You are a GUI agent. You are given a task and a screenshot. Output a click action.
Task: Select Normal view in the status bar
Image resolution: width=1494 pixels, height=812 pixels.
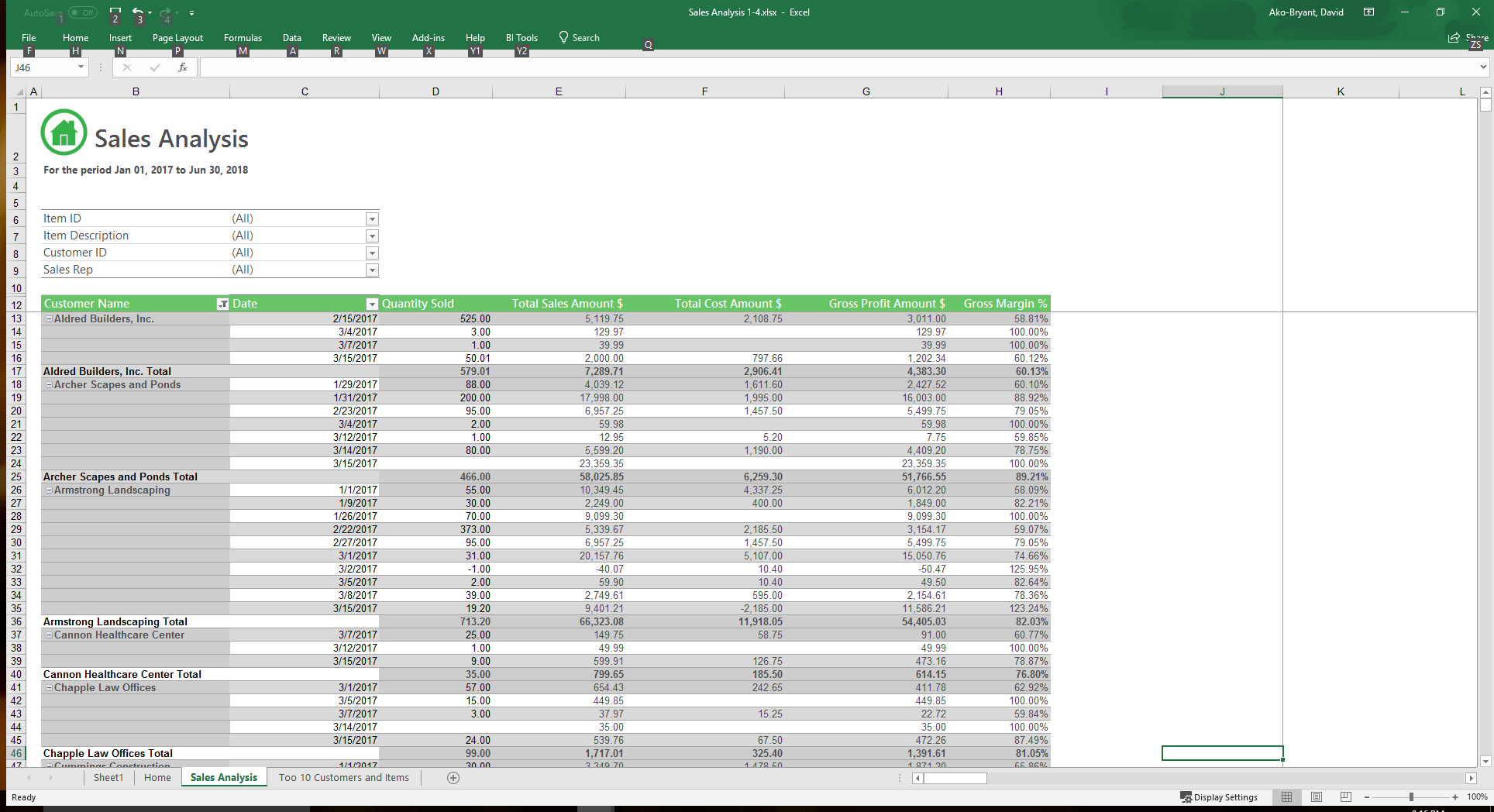coord(1287,797)
